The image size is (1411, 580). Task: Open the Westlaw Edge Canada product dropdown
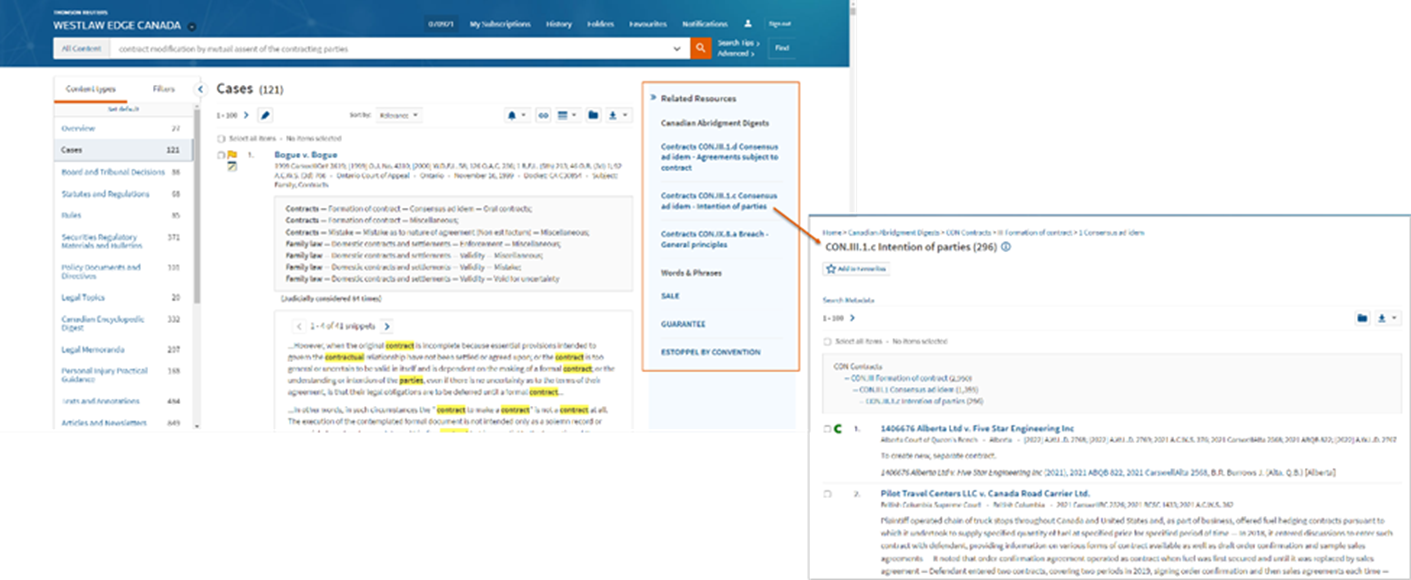point(191,27)
